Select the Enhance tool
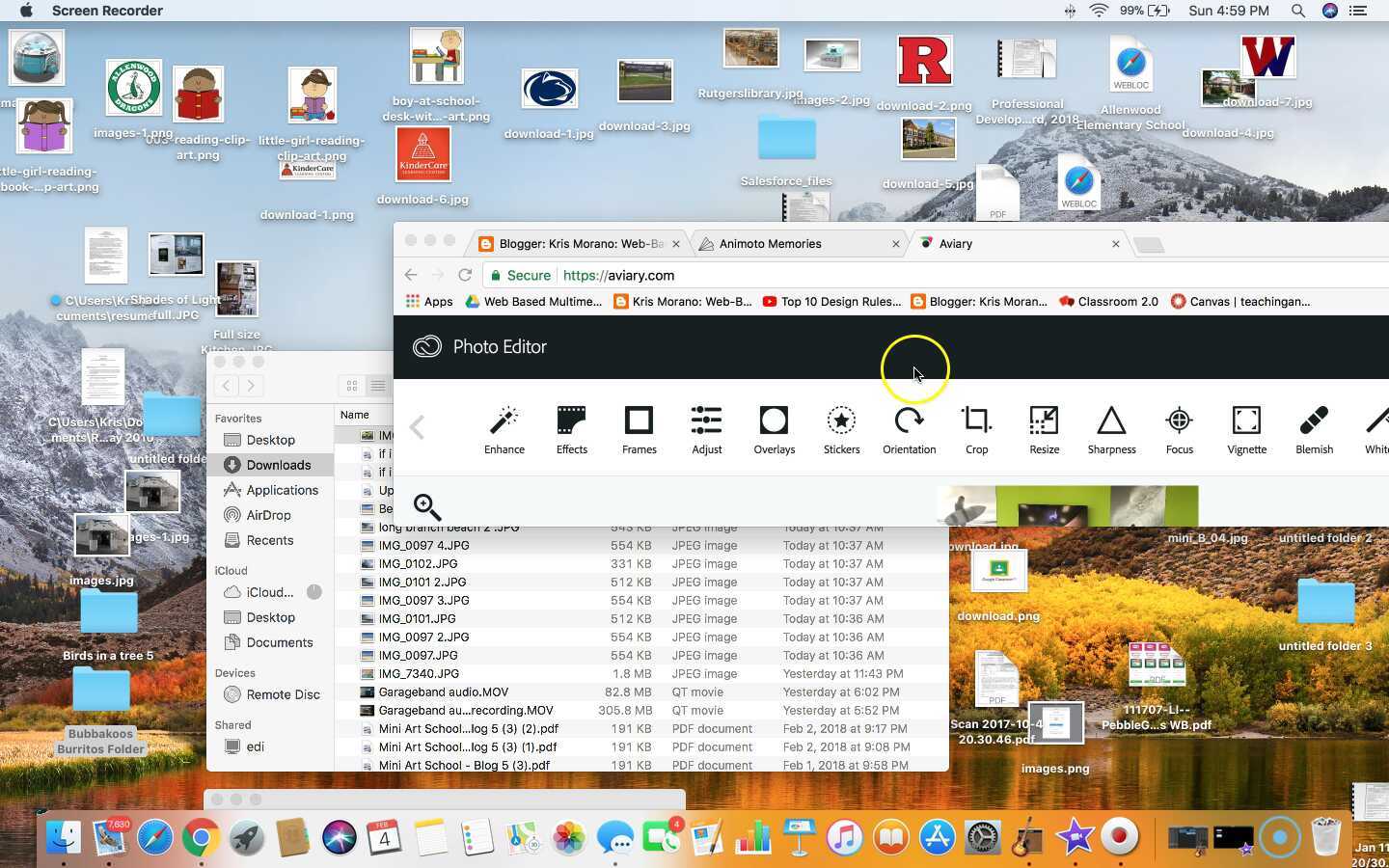 click(504, 429)
